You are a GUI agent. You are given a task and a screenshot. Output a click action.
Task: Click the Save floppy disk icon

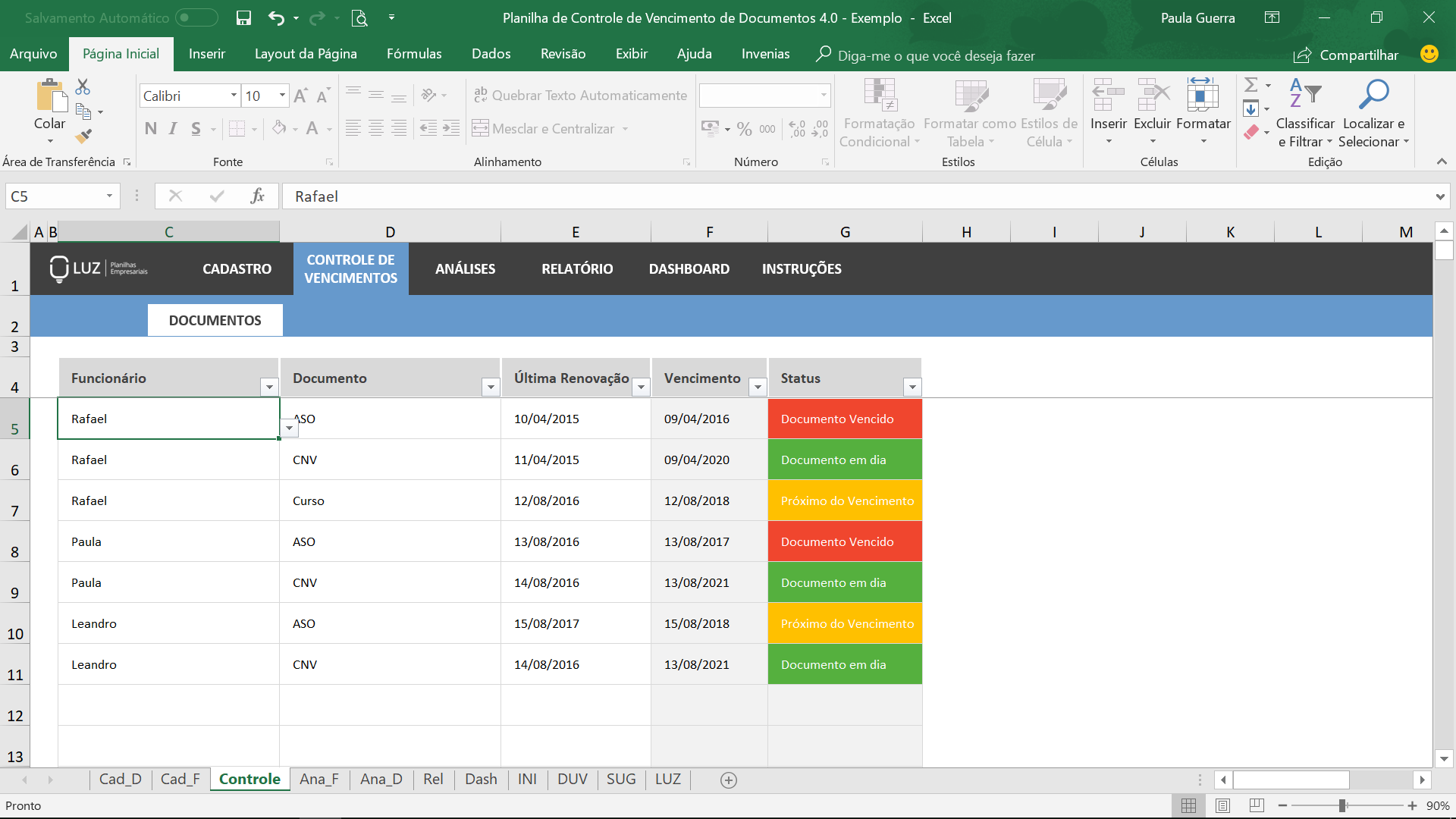pyautogui.click(x=243, y=18)
